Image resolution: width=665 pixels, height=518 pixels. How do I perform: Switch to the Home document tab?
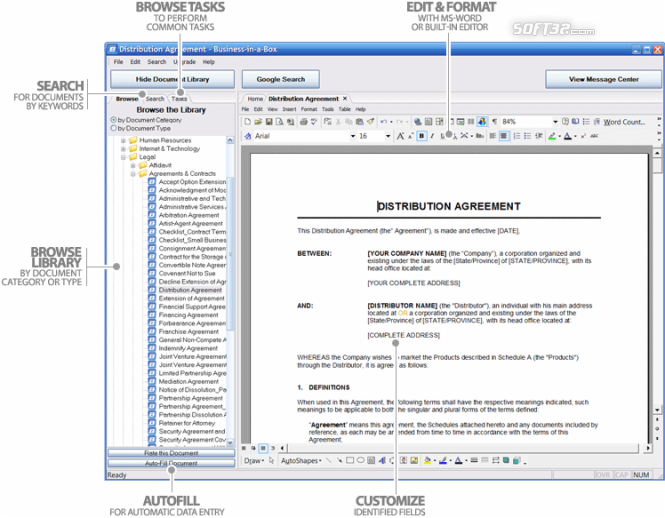[x=255, y=99]
